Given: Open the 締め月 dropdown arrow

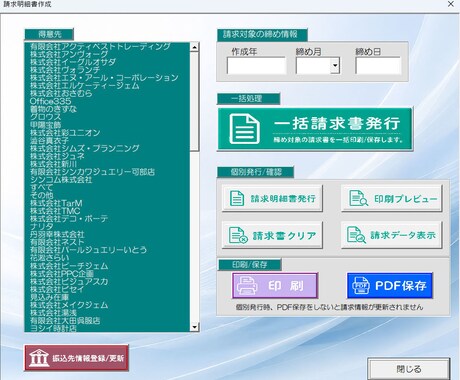Looking at the screenshot, I should click(x=335, y=65).
